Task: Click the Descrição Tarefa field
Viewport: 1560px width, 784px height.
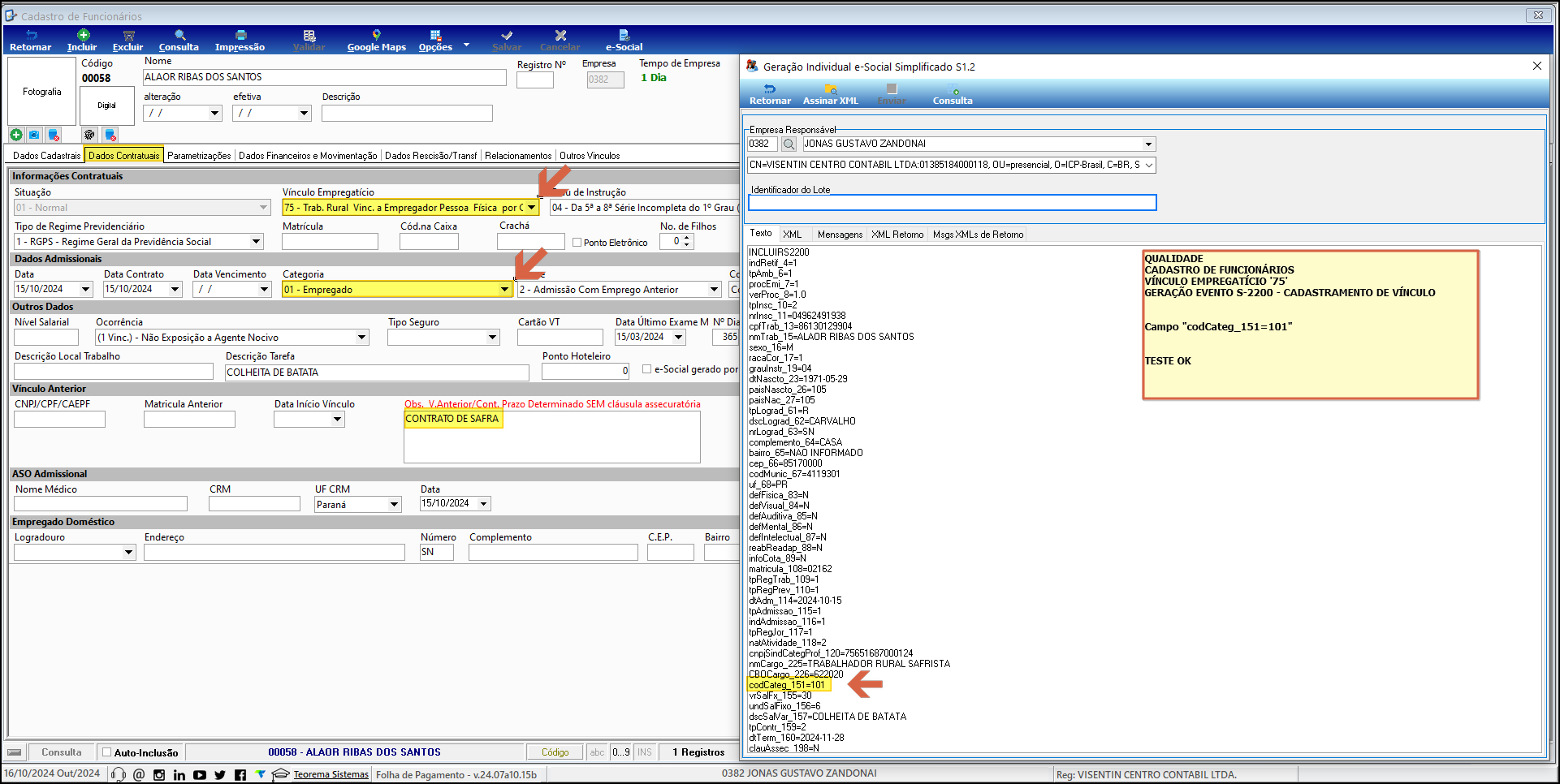Action: click(x=377, y=373)
